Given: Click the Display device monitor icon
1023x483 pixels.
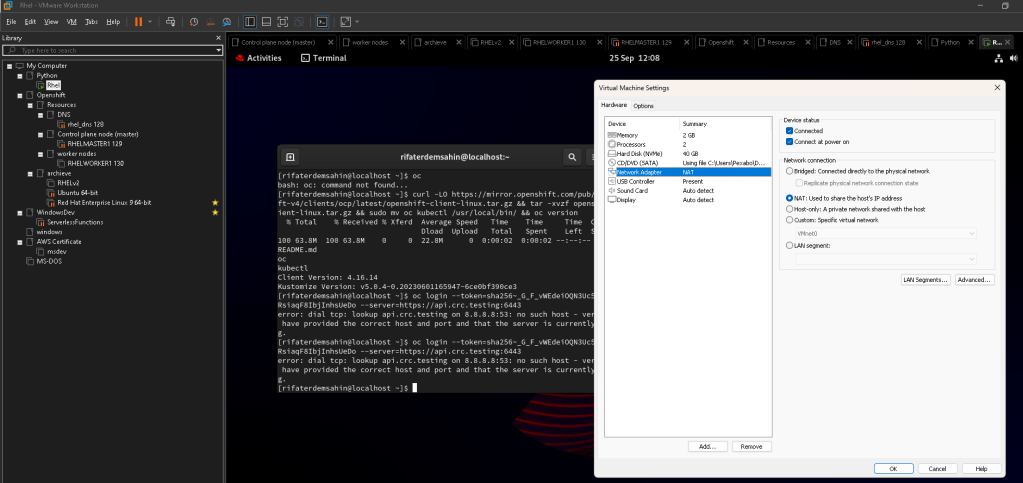Looking at the screenshot, I should 611,200.
